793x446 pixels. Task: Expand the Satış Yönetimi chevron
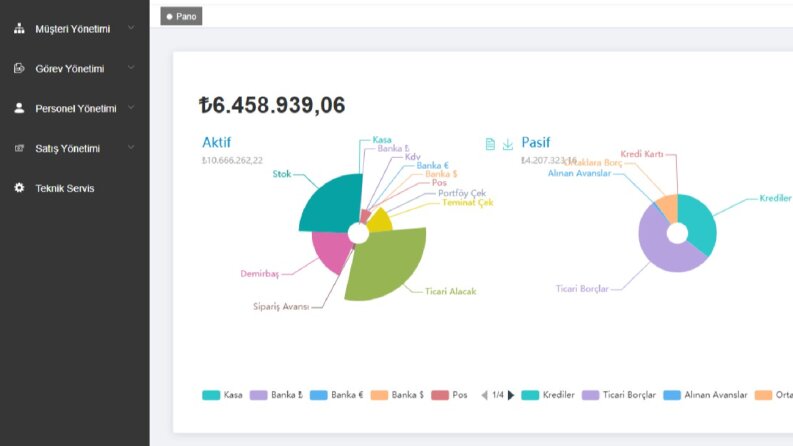point(131,147)
